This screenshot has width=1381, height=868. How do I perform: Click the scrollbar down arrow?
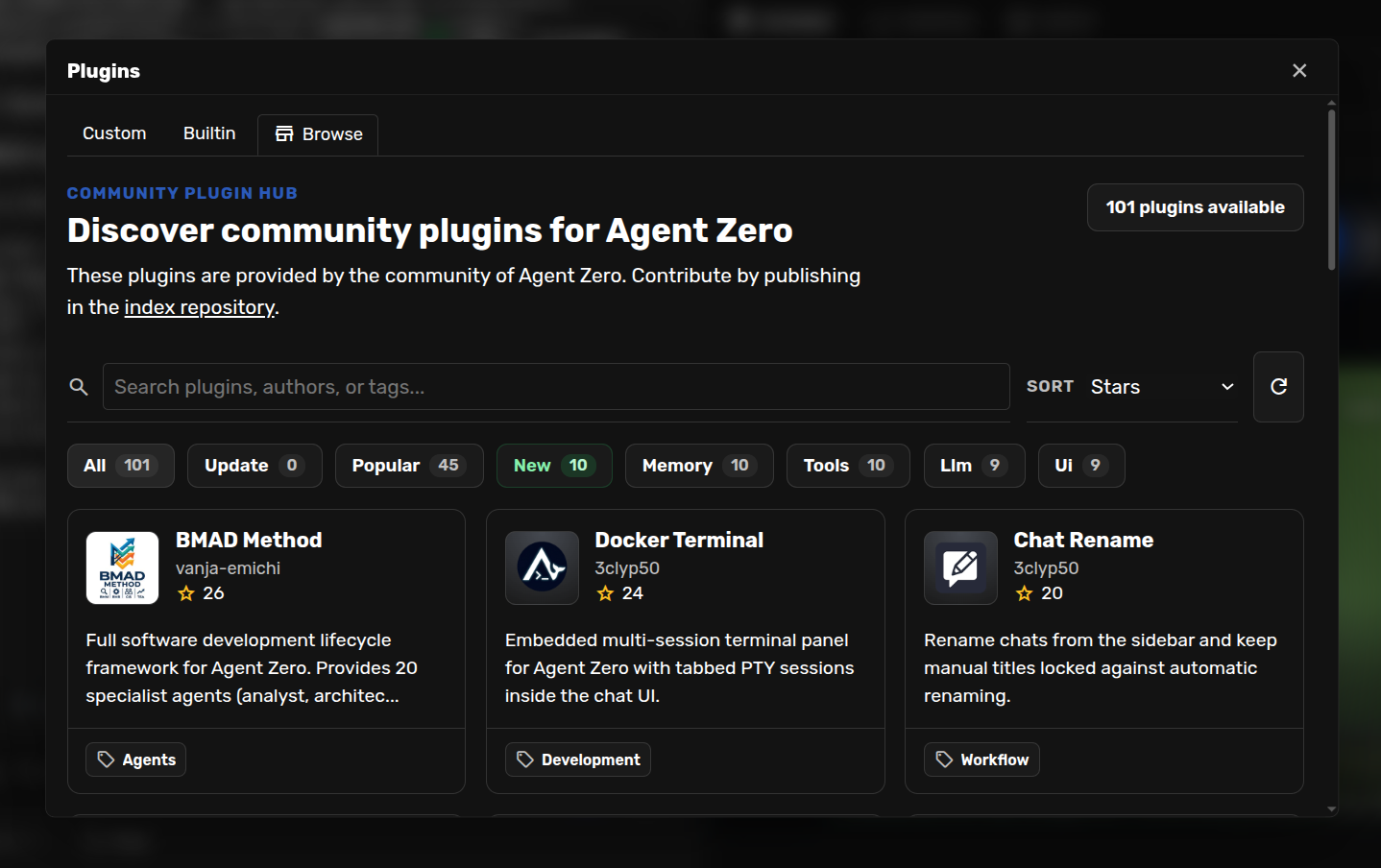[1331, 809]
